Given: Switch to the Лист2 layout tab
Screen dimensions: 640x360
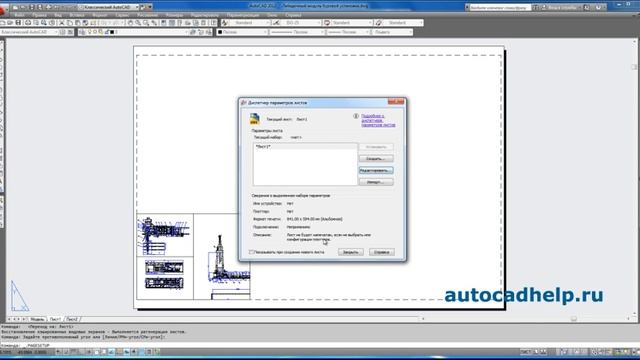Looking at the screenshot, I should pos(72,319).
